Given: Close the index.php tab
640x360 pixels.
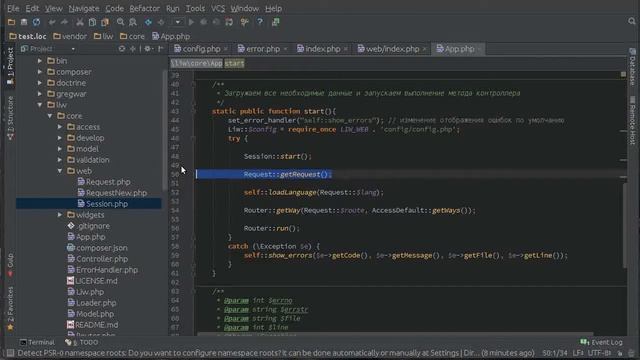Looking at the screenshot, I should [x=346, y=49].
